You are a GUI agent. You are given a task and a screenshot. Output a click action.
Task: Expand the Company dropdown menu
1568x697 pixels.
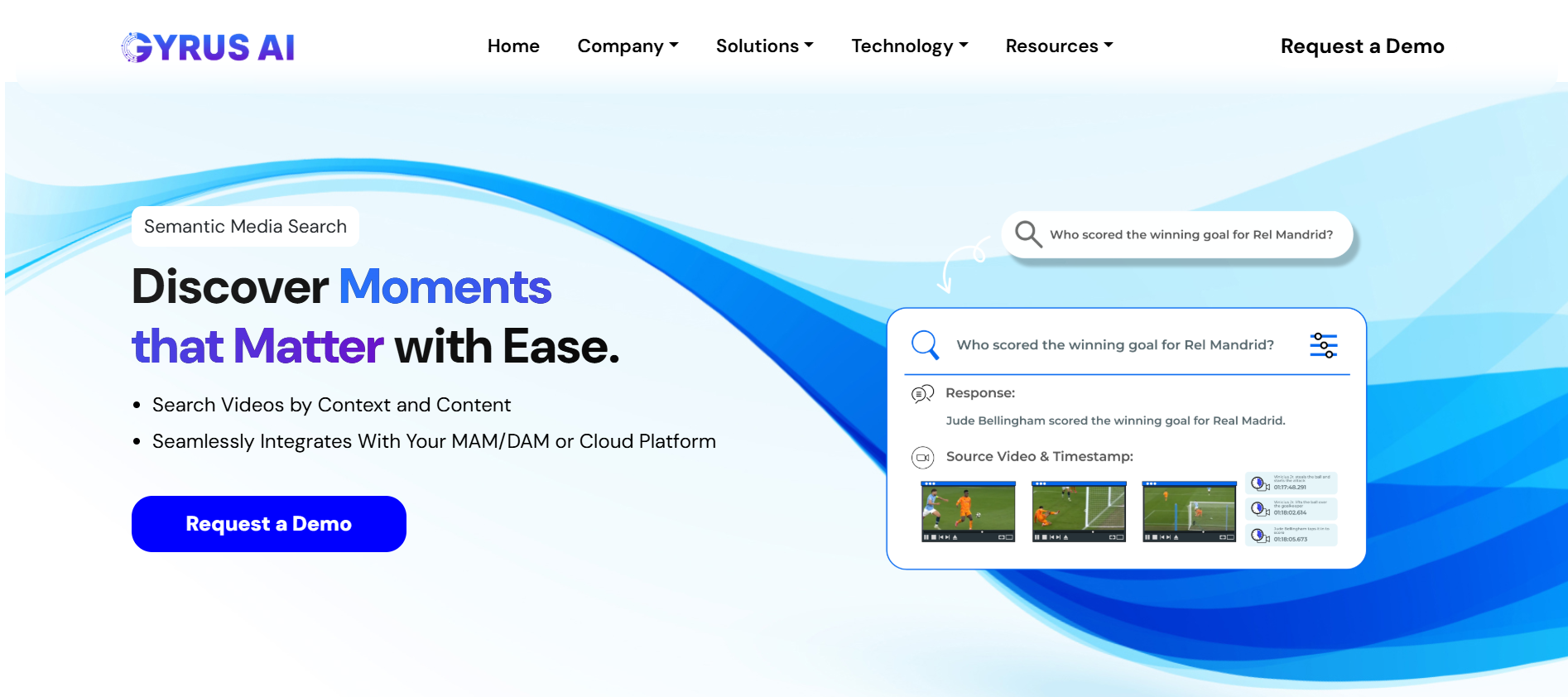coord(628,46)
